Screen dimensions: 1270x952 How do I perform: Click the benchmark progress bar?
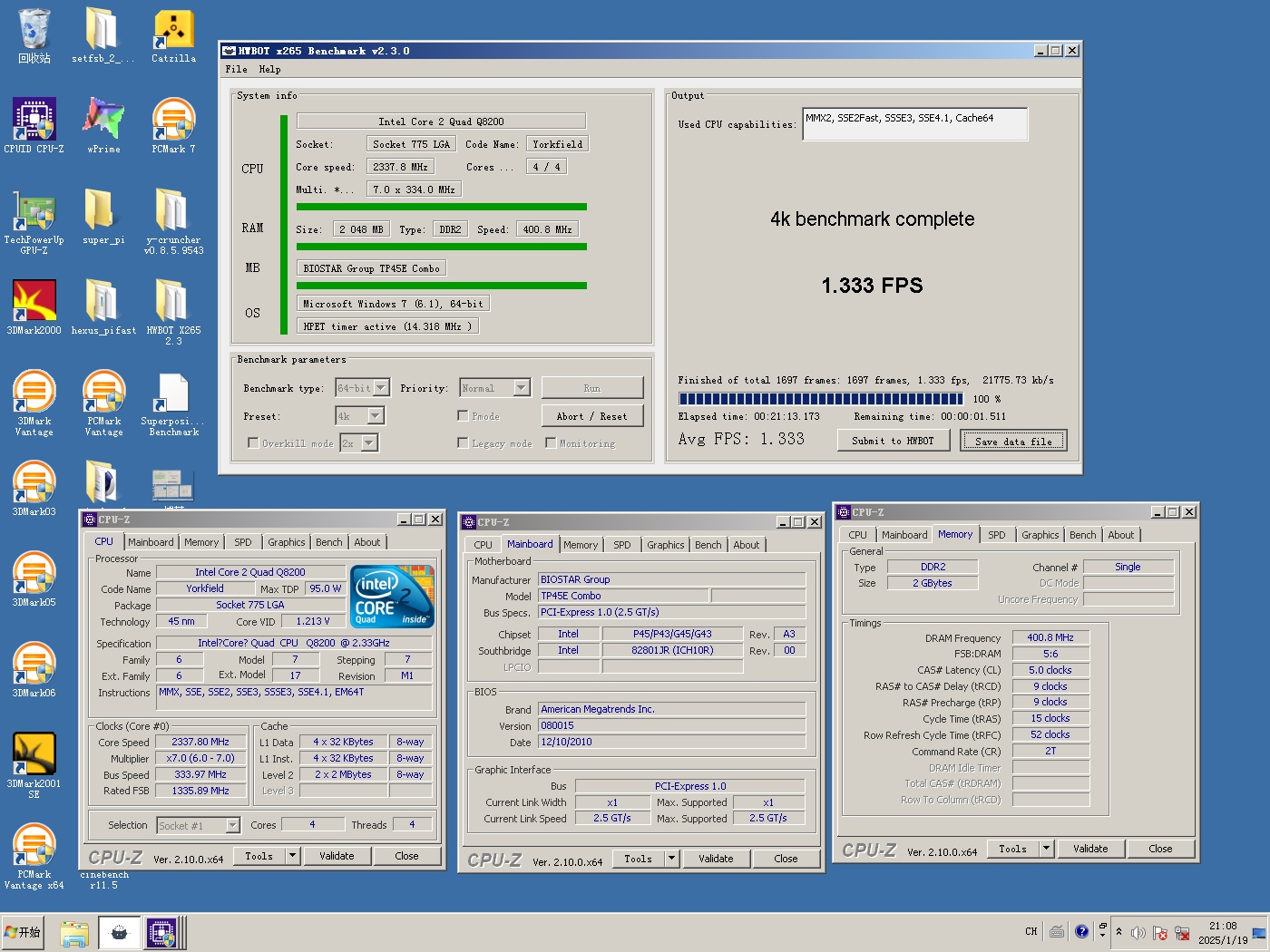click(x=821, y=399)
